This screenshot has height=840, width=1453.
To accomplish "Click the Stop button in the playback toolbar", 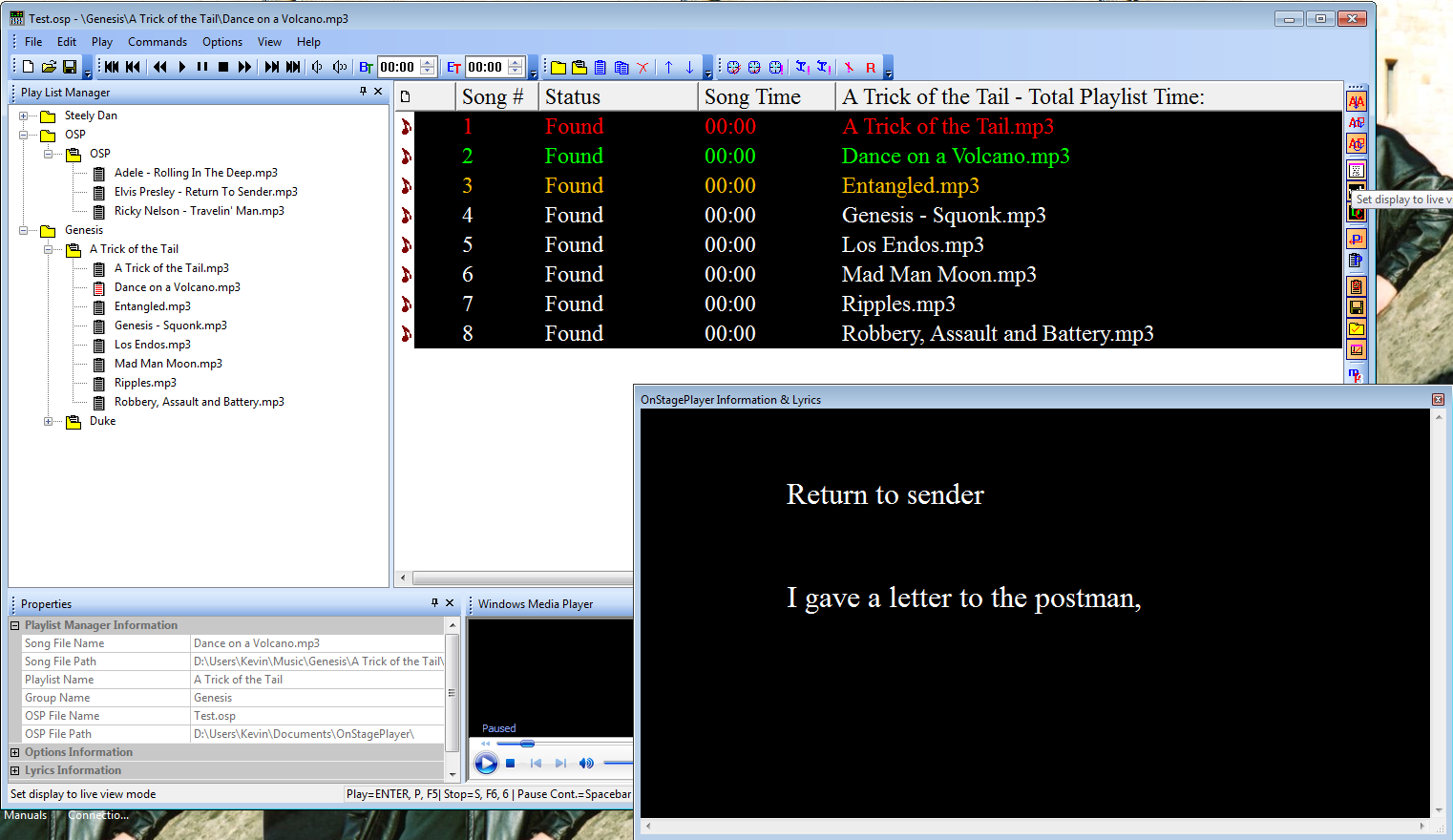I will (223, 67).
